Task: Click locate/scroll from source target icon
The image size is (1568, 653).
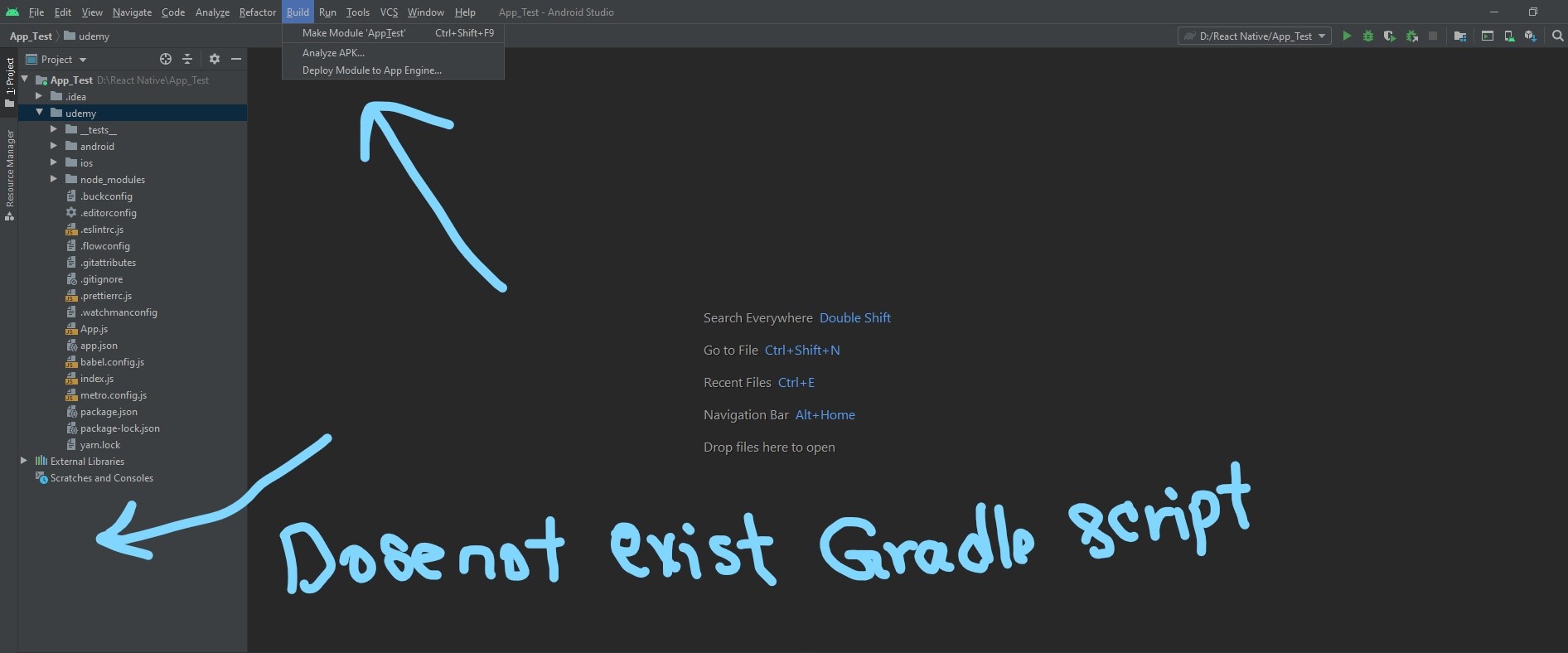Action: coord(166,59)
